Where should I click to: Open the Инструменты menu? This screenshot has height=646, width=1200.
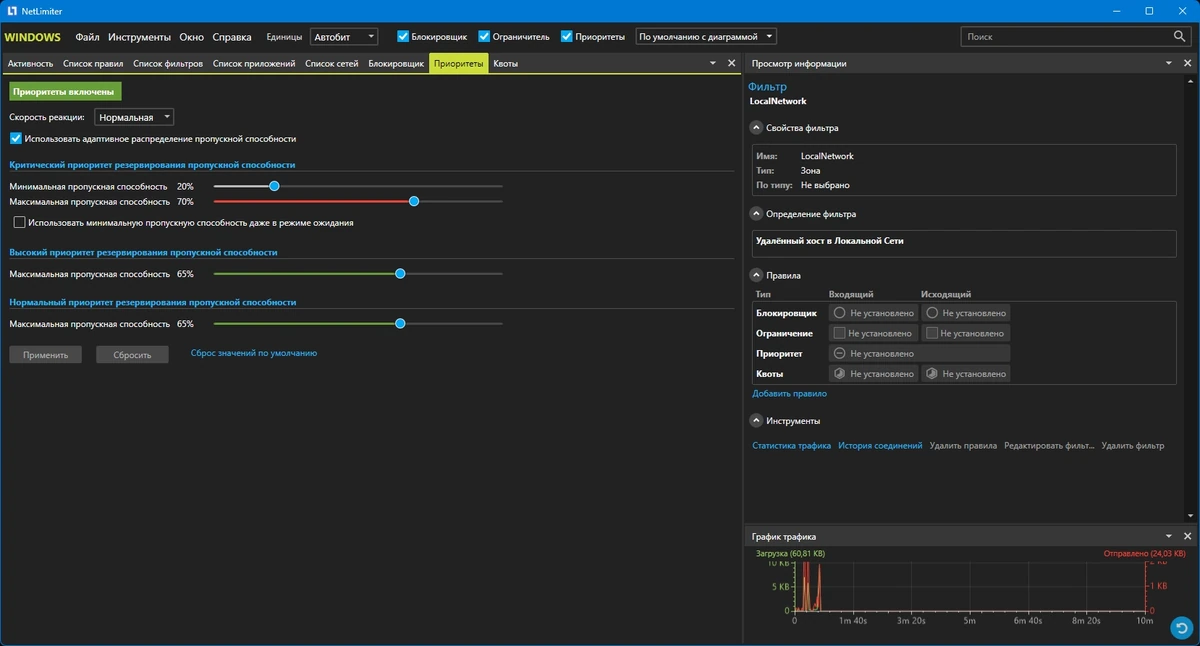click(140, 36)
